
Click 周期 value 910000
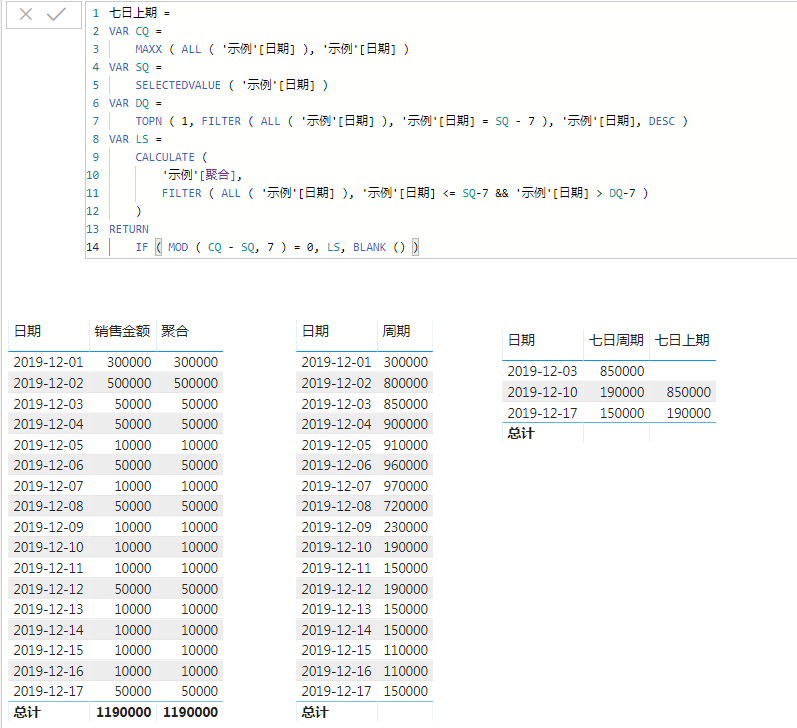(406, 445)
